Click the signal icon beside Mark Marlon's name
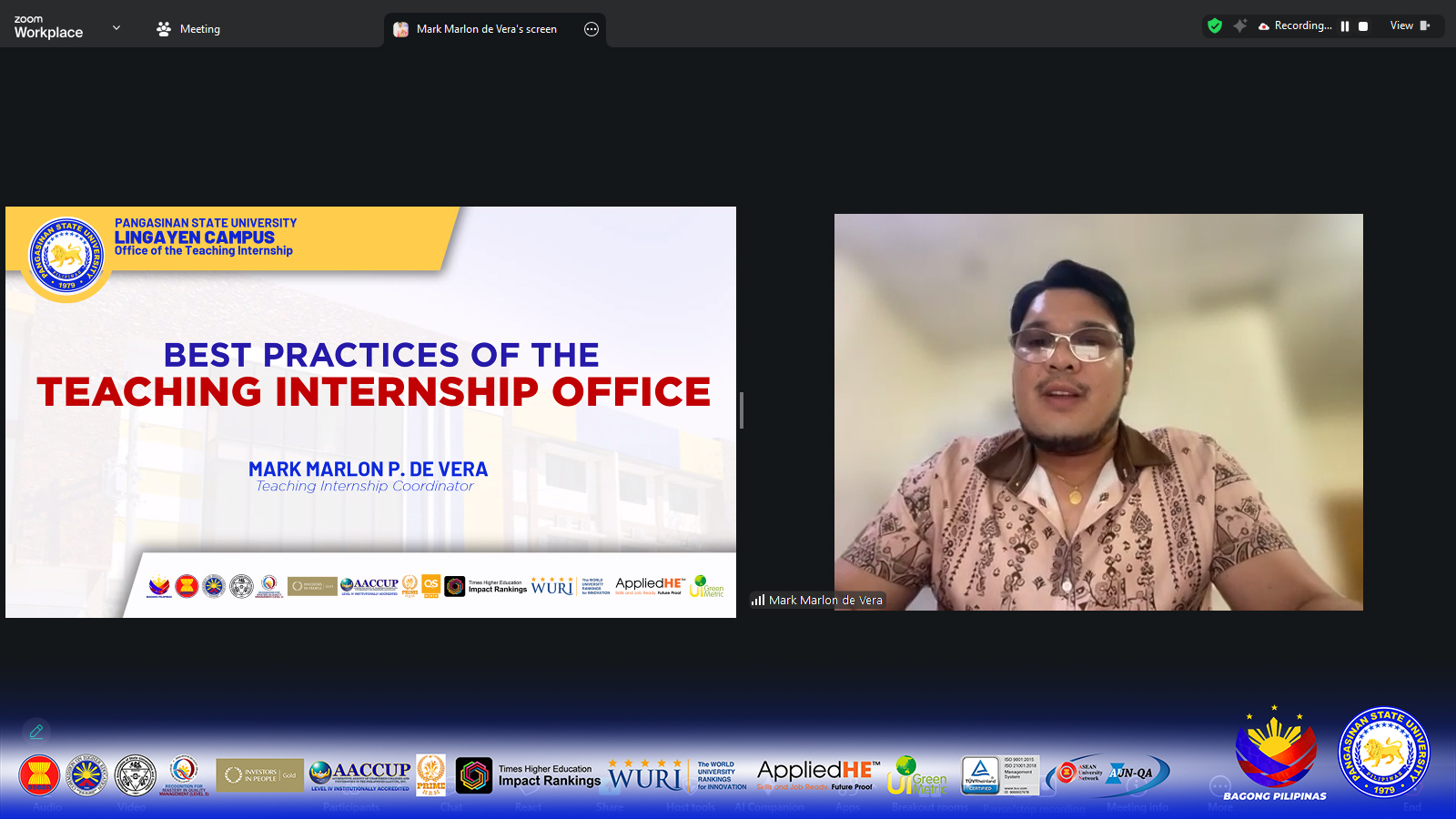The image size is (1456, 819). tap(757, 601)
